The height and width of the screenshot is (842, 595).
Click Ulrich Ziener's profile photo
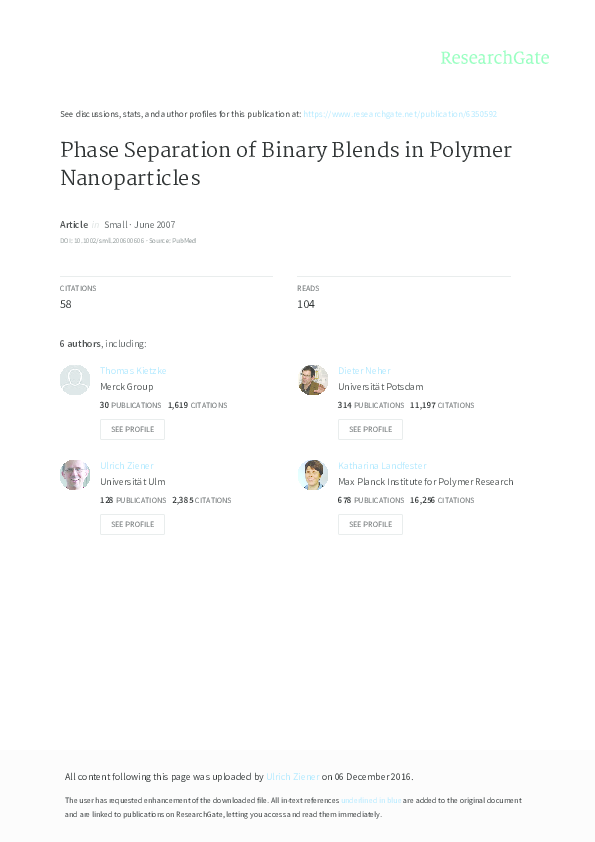click(x=74, y=474)
